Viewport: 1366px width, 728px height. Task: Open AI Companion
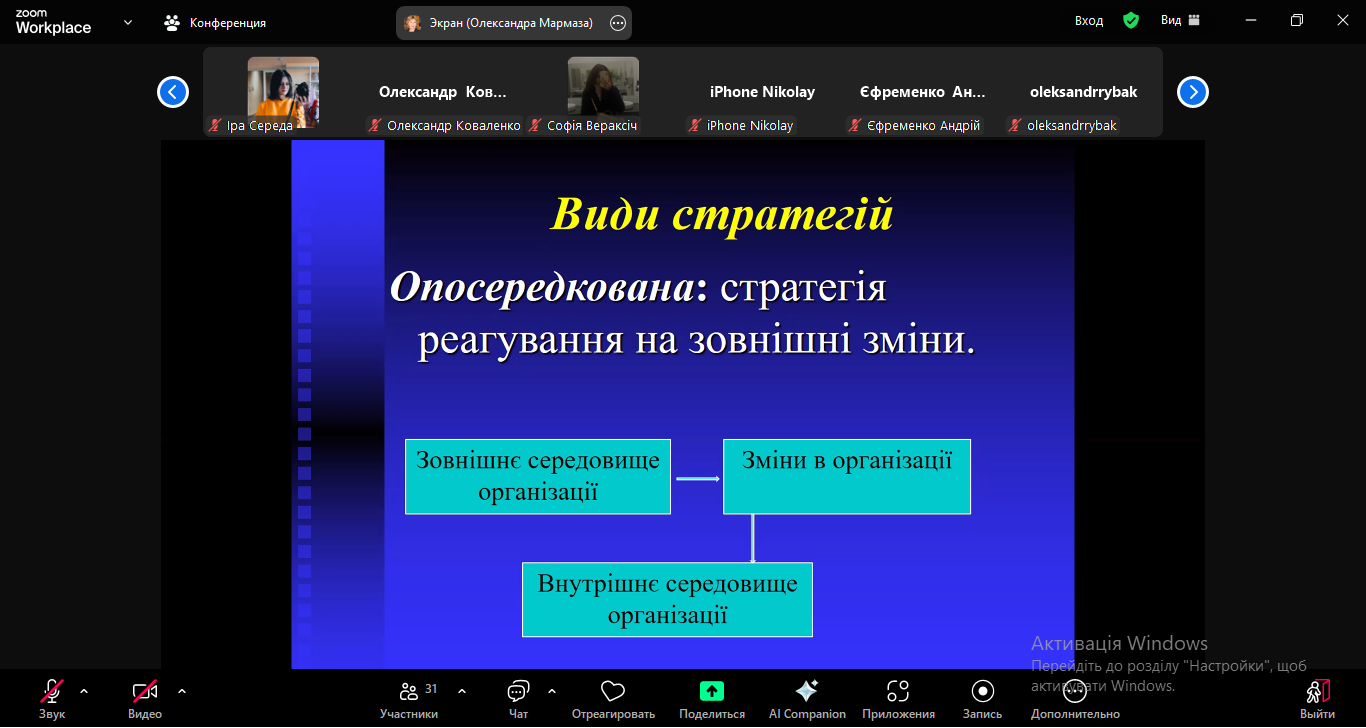[807, 699]
